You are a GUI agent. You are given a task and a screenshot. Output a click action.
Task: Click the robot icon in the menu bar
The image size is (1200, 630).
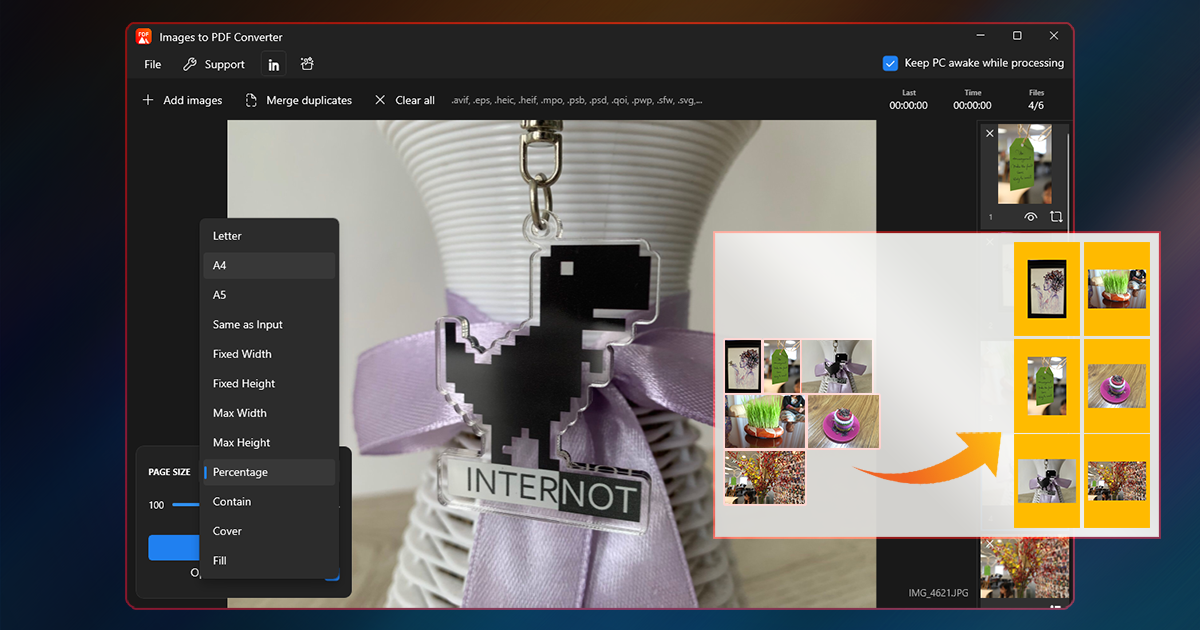pyautogui.click(x=307, y=64)
